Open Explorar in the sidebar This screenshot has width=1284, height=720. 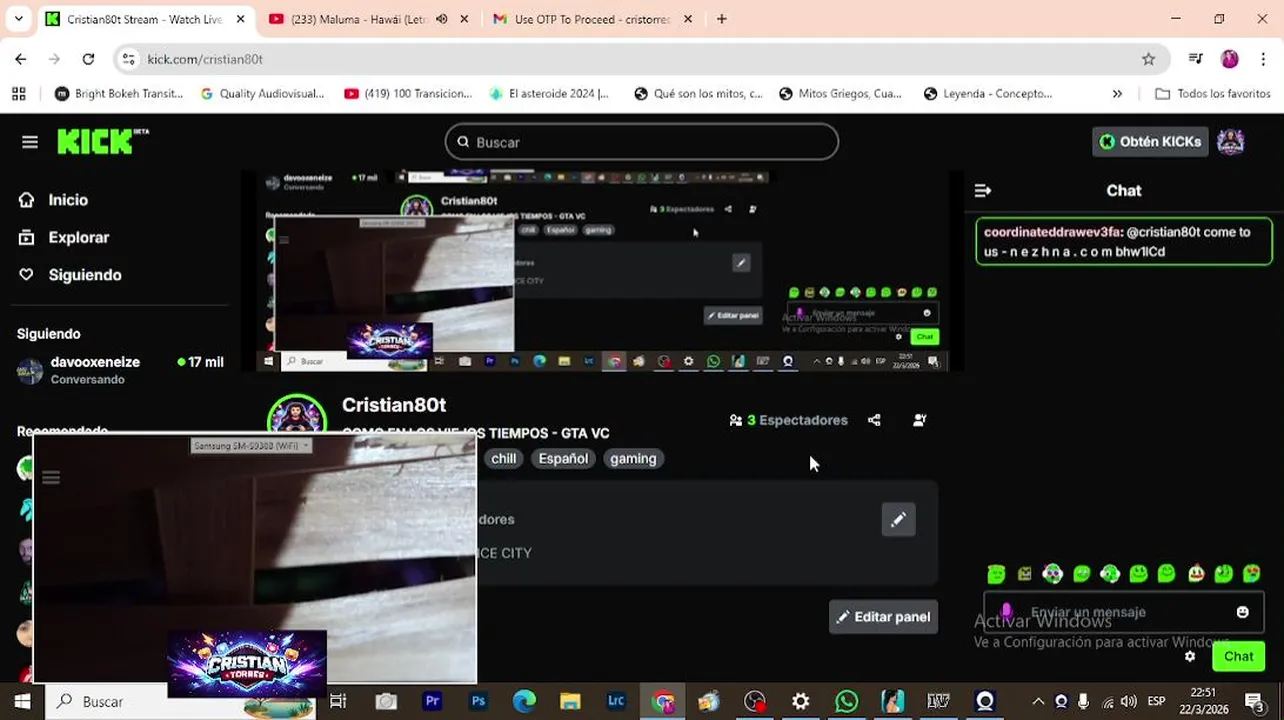click(64, 237)
